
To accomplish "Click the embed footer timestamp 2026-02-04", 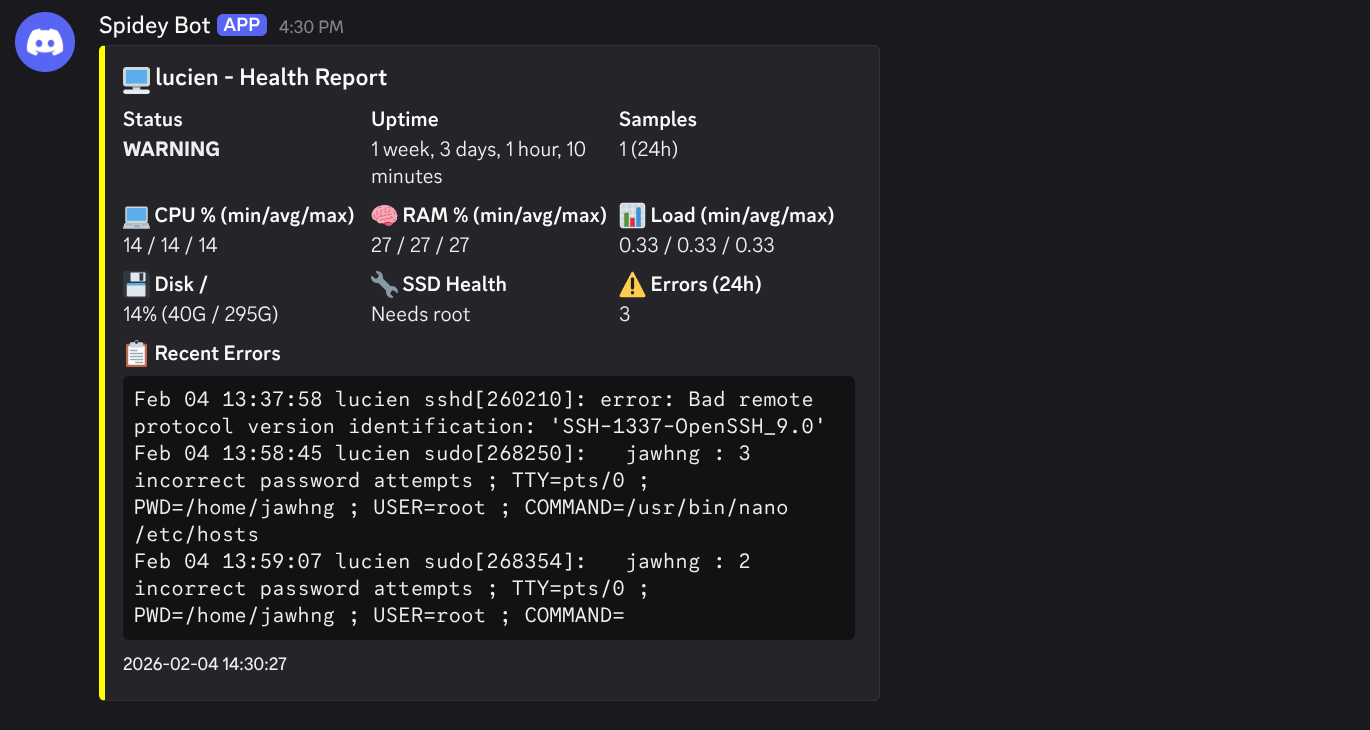I will pos(203,663).
